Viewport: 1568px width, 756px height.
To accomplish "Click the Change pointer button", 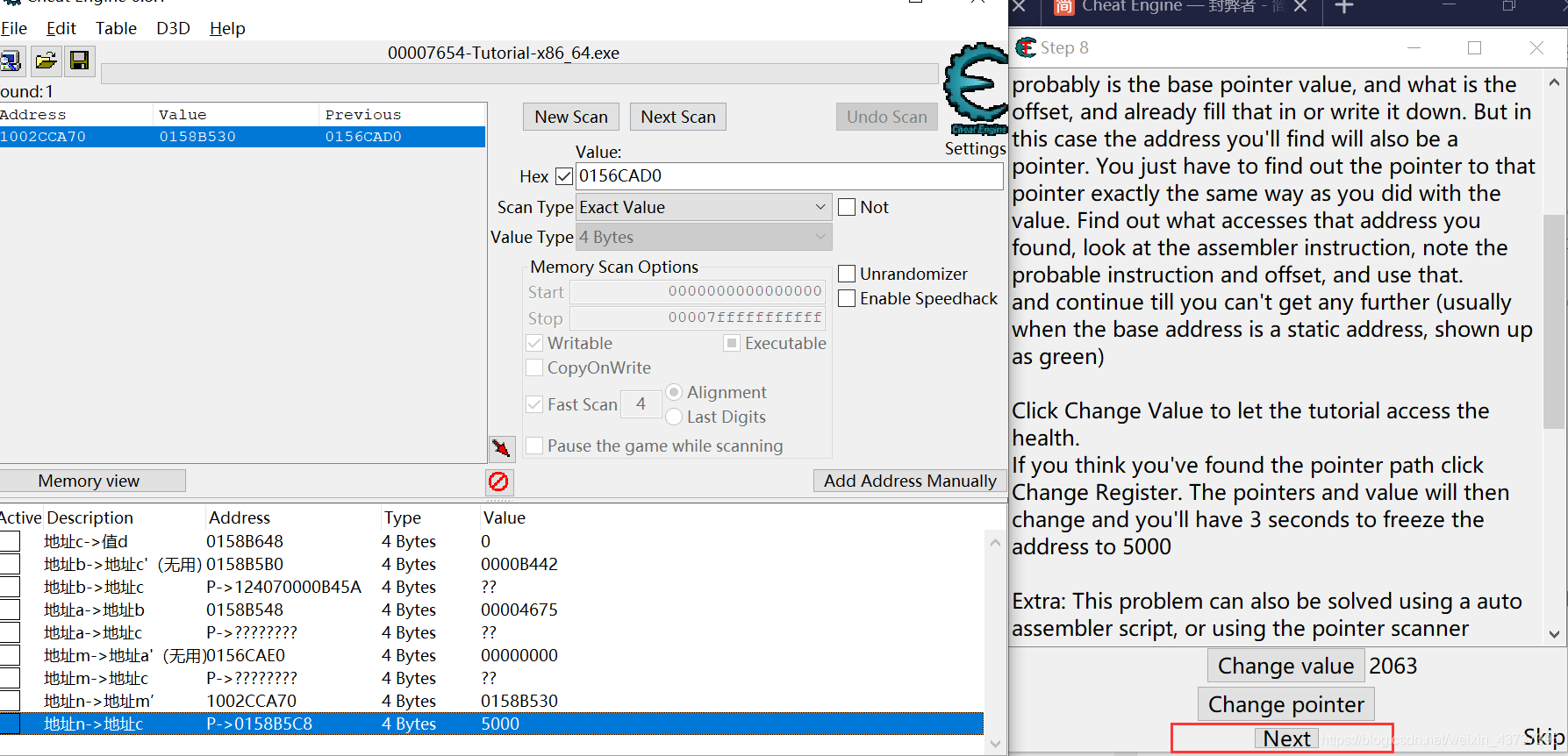I will click(1285, 704).
